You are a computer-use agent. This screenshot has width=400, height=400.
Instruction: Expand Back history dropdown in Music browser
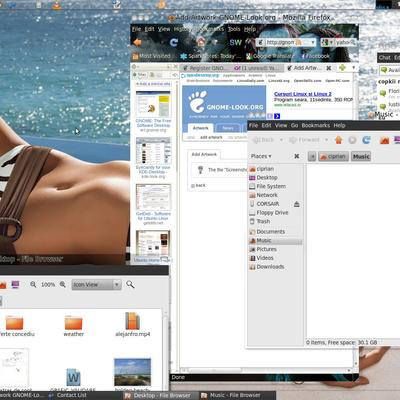(x=281, y=140)
